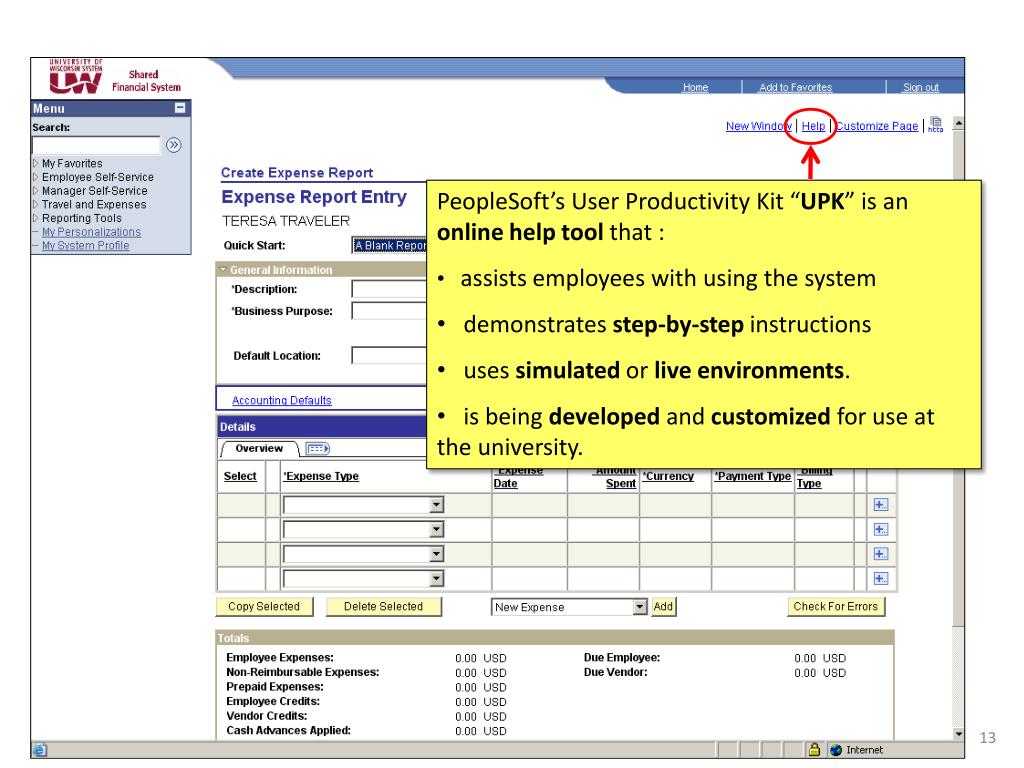
Task: Click the 'Cash Advances Applied:' label
Action: point(288,730)
